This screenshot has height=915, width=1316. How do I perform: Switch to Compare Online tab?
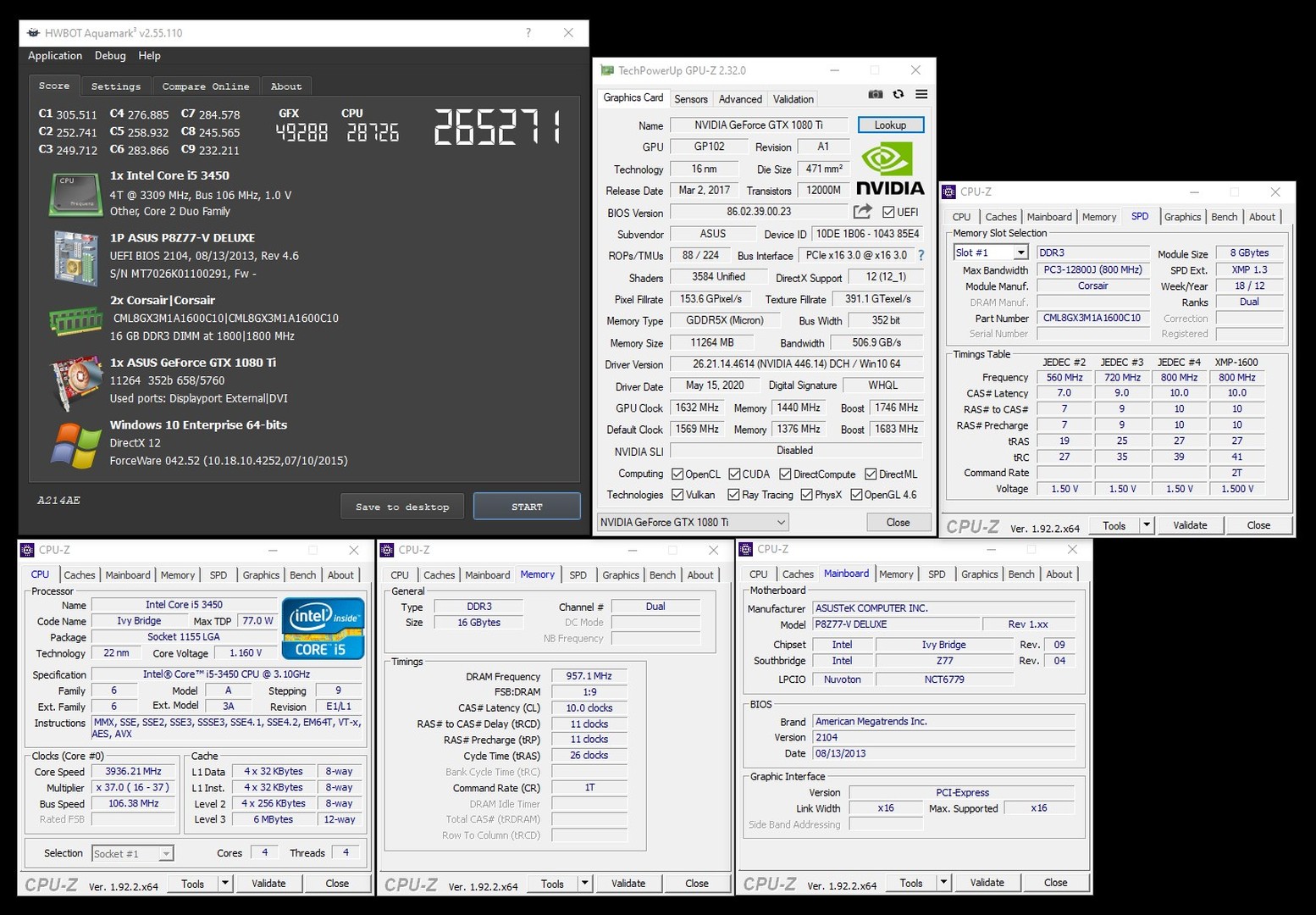click(206, 86)
